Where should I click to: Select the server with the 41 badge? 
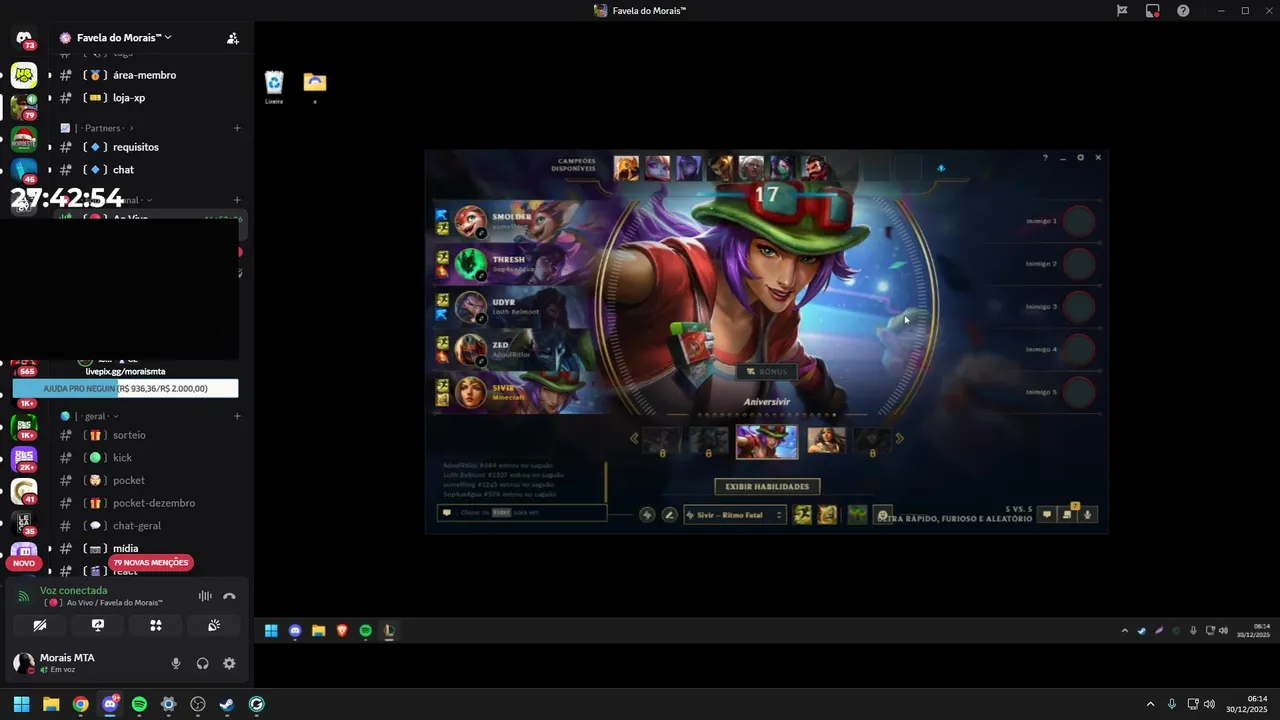click(24, 490)
